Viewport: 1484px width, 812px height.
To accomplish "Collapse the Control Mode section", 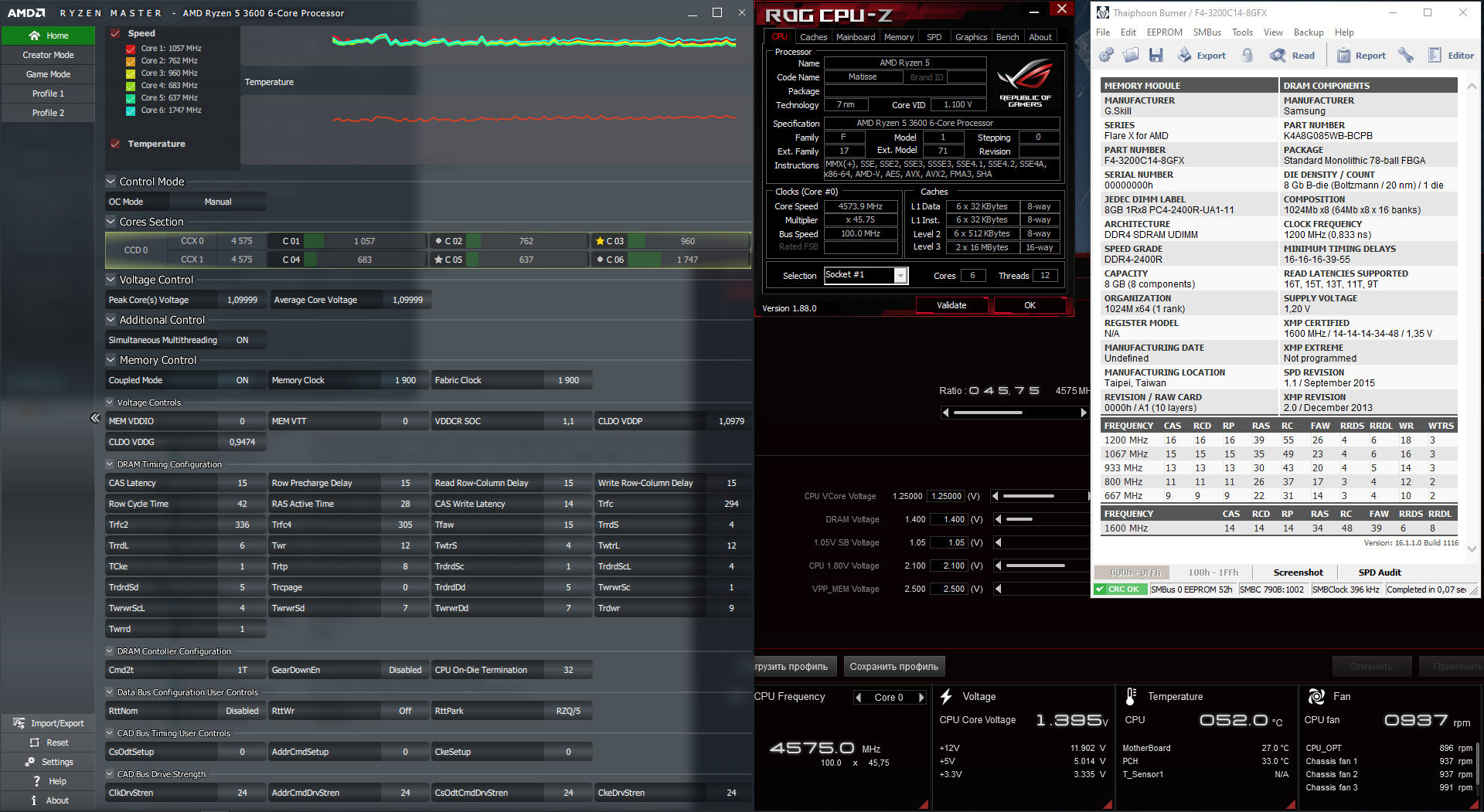I will (111, 182).
